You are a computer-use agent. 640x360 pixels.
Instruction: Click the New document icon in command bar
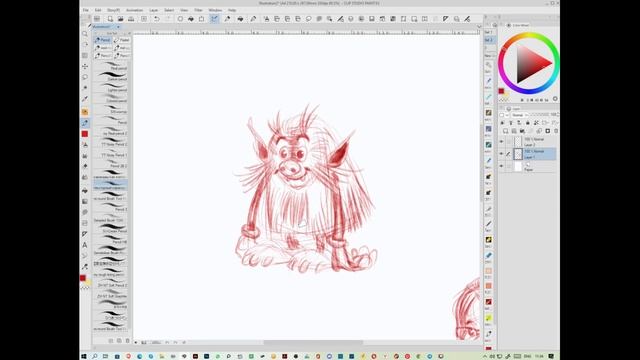(110, 19)
